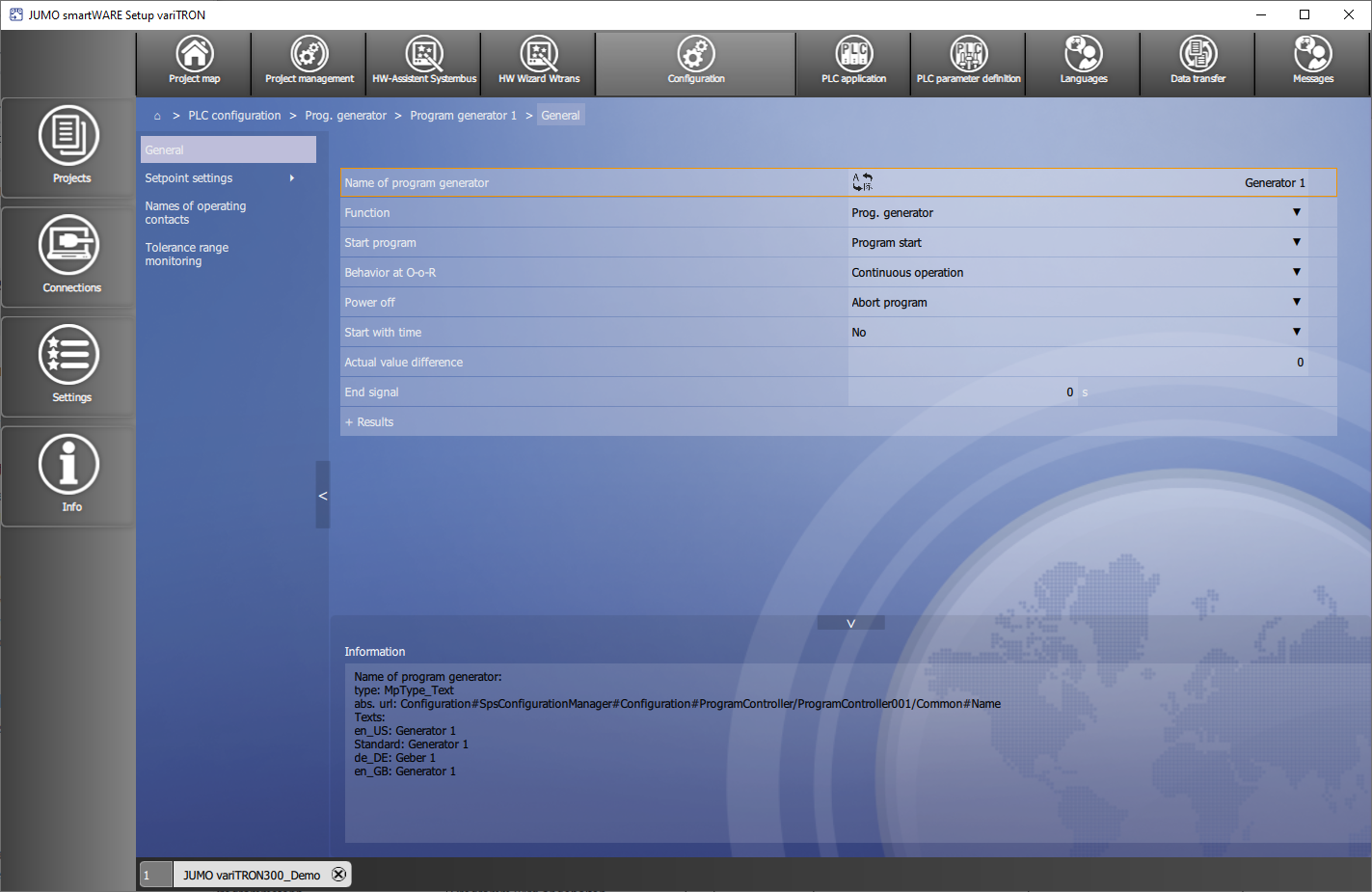
Task: Close the JUMO variTRON300_Demo project tab
Action: coord(338,875)
